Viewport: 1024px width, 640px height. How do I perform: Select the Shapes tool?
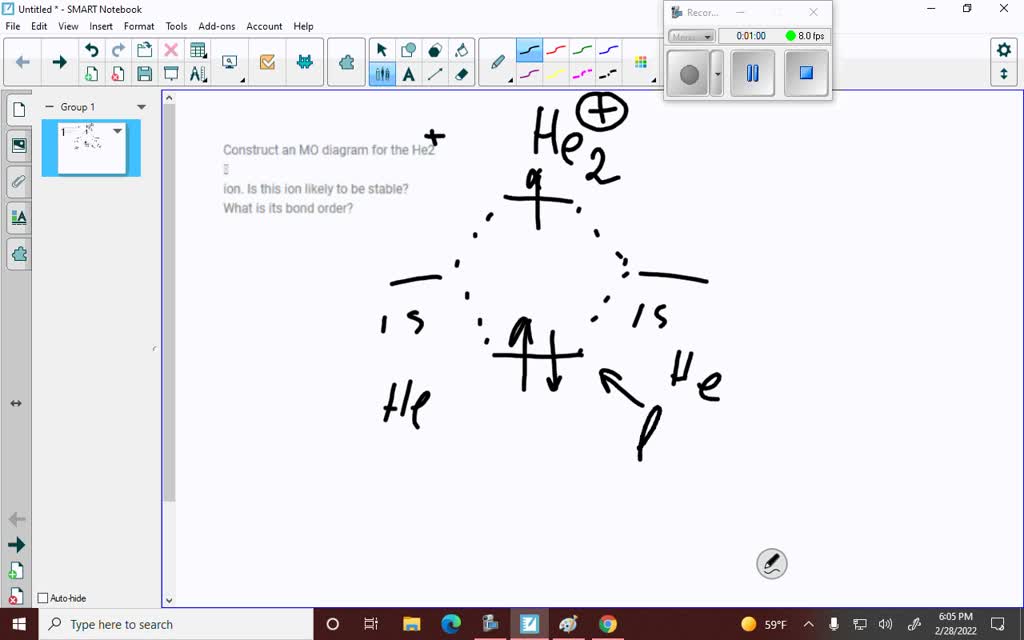pyautogui.click(x=408, y=48)
